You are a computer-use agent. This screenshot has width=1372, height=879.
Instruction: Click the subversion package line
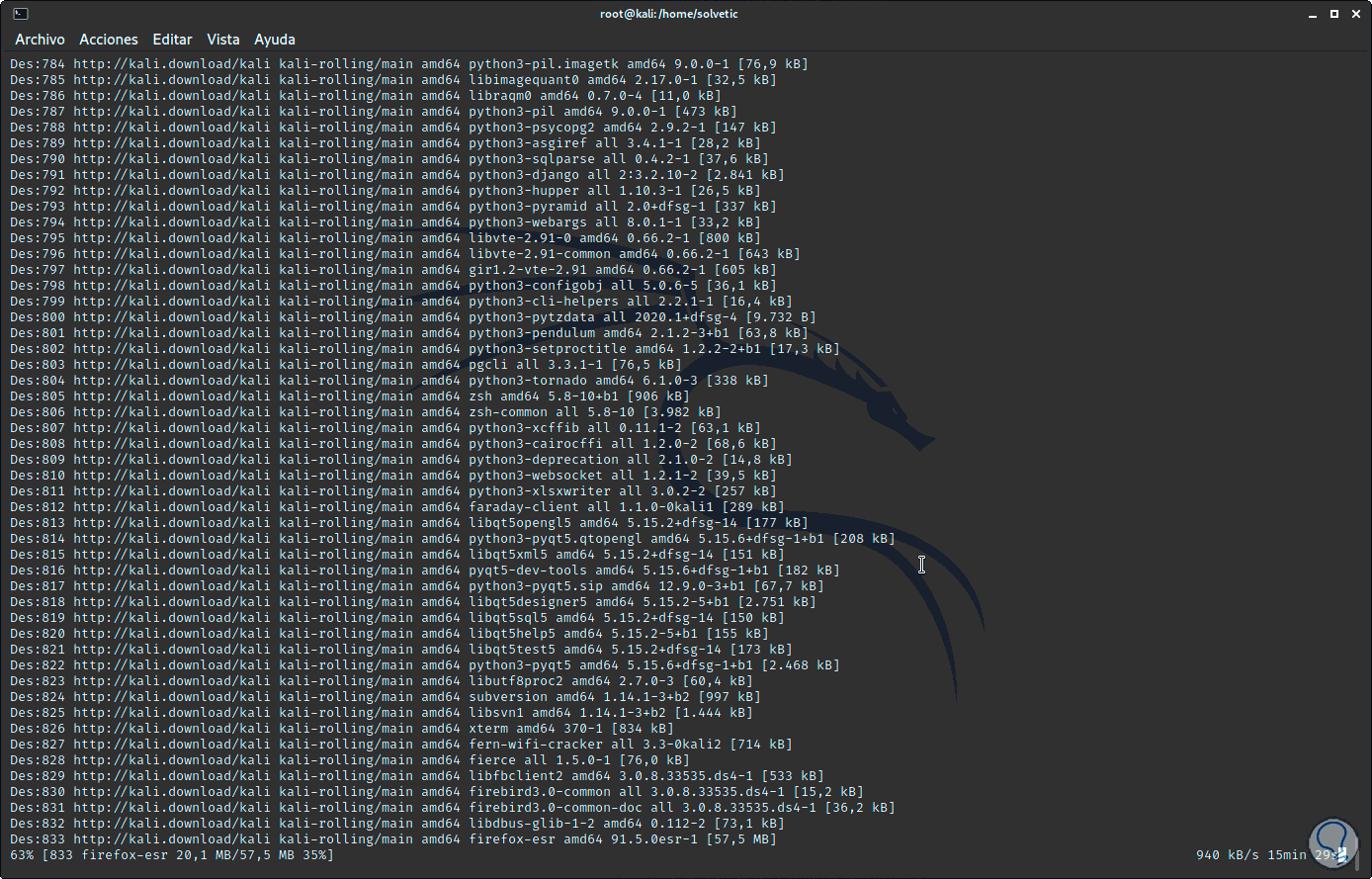pyautogui.click(x=386, y=696)
